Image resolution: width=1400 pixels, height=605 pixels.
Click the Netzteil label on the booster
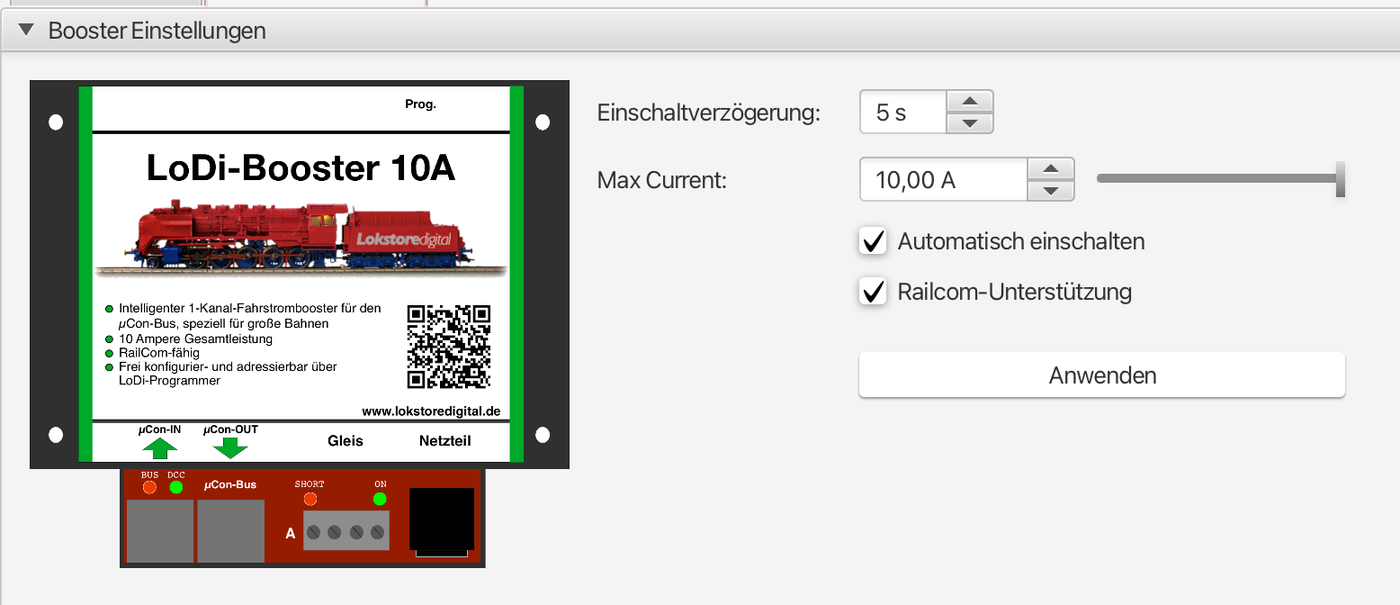[445, 441]
